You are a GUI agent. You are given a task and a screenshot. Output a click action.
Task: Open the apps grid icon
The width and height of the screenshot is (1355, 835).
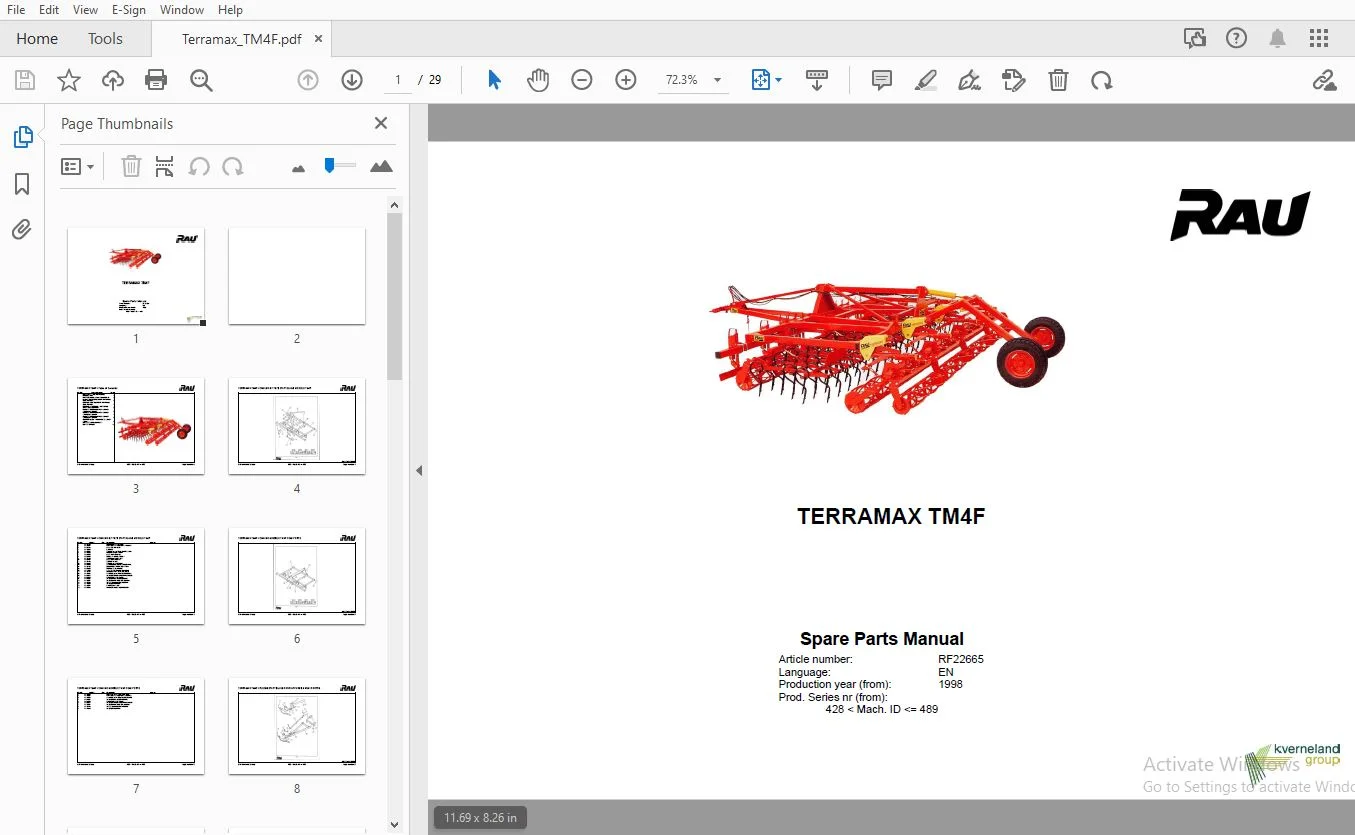click(1319, 39)
